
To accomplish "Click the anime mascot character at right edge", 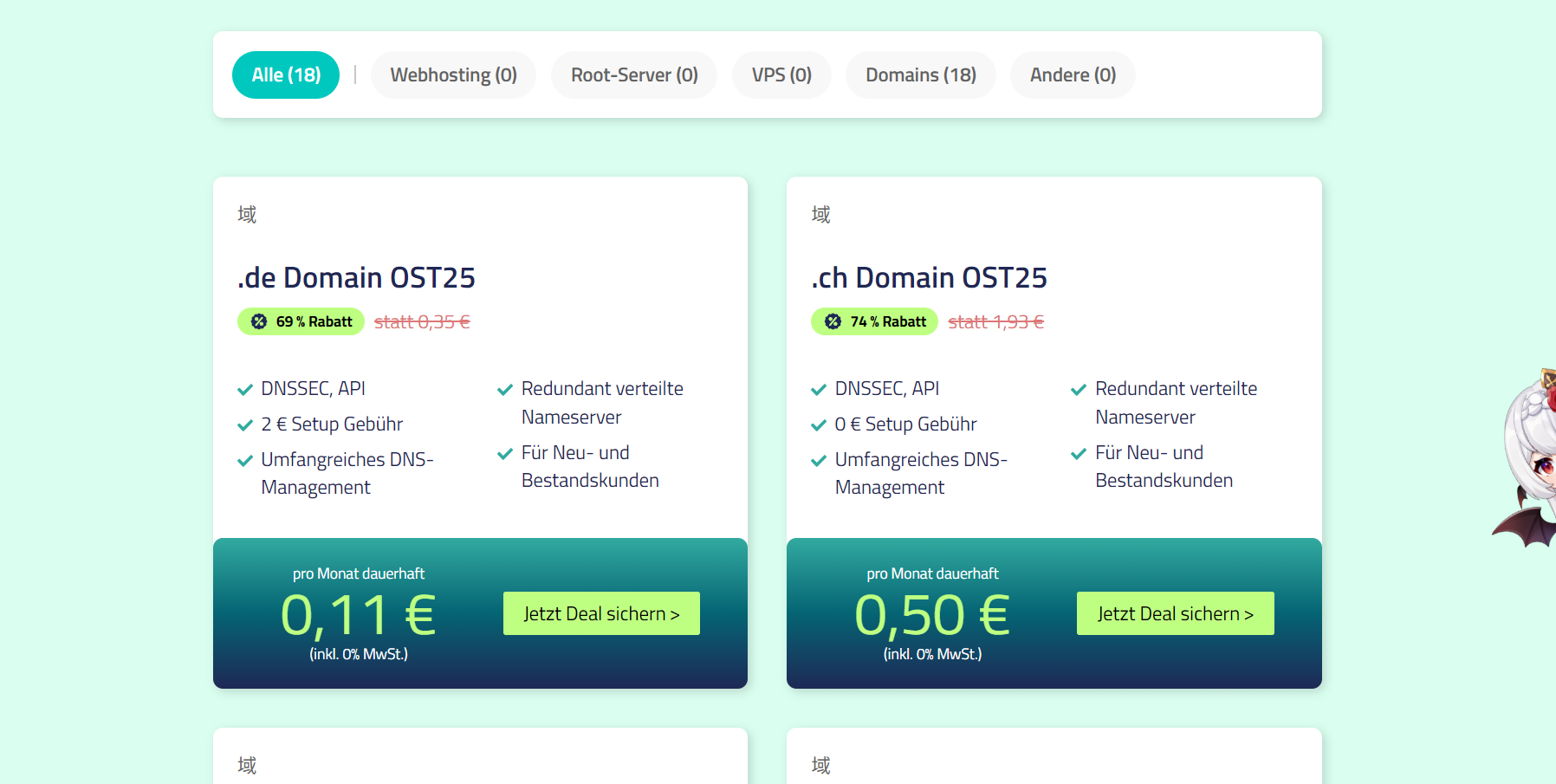I will (1527, 458).
